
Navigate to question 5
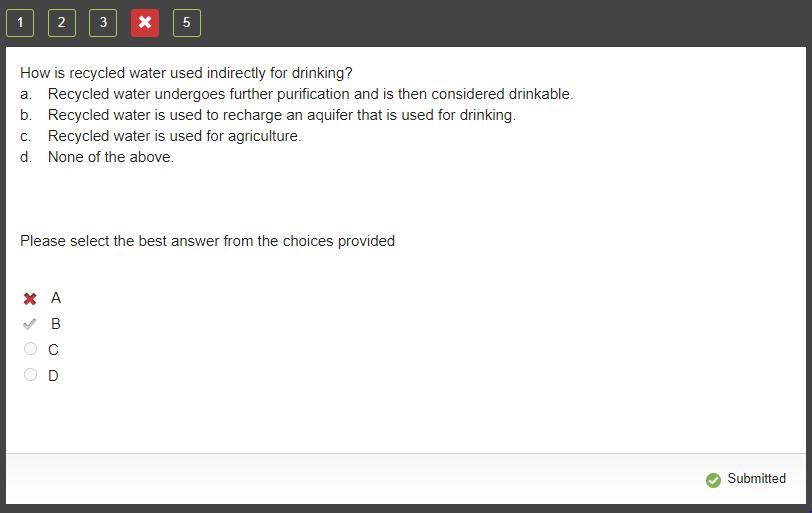point(186,23)
